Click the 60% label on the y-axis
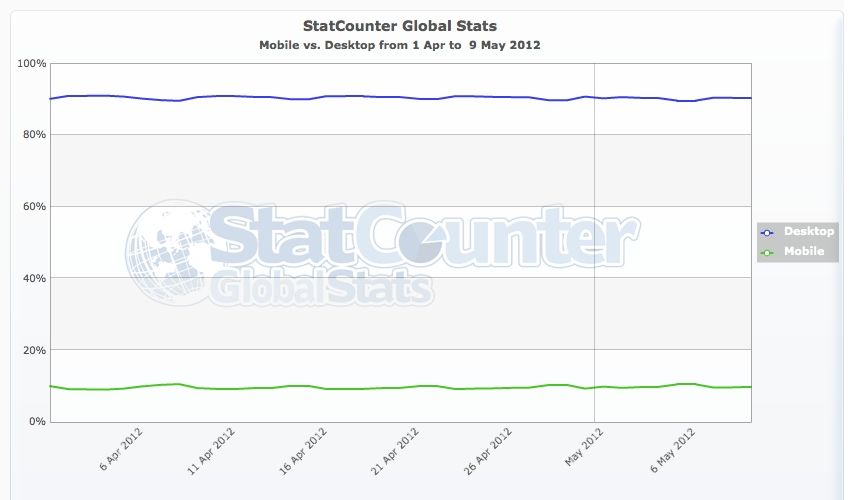 click(x=34, y=207)
